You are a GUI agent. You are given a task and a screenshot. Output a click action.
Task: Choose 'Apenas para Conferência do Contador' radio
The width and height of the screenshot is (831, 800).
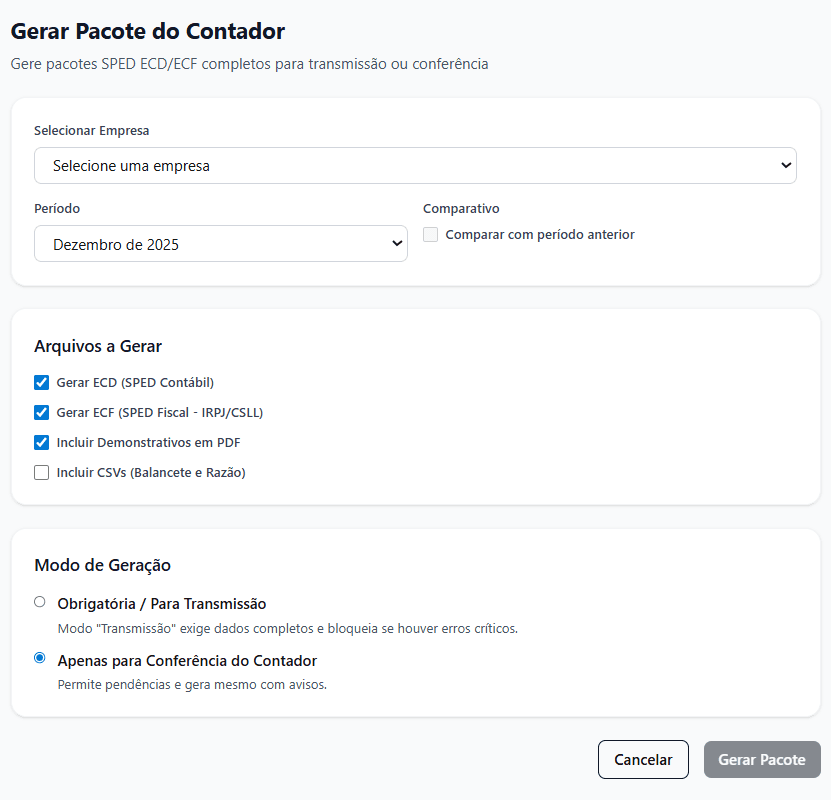[40, 658]
